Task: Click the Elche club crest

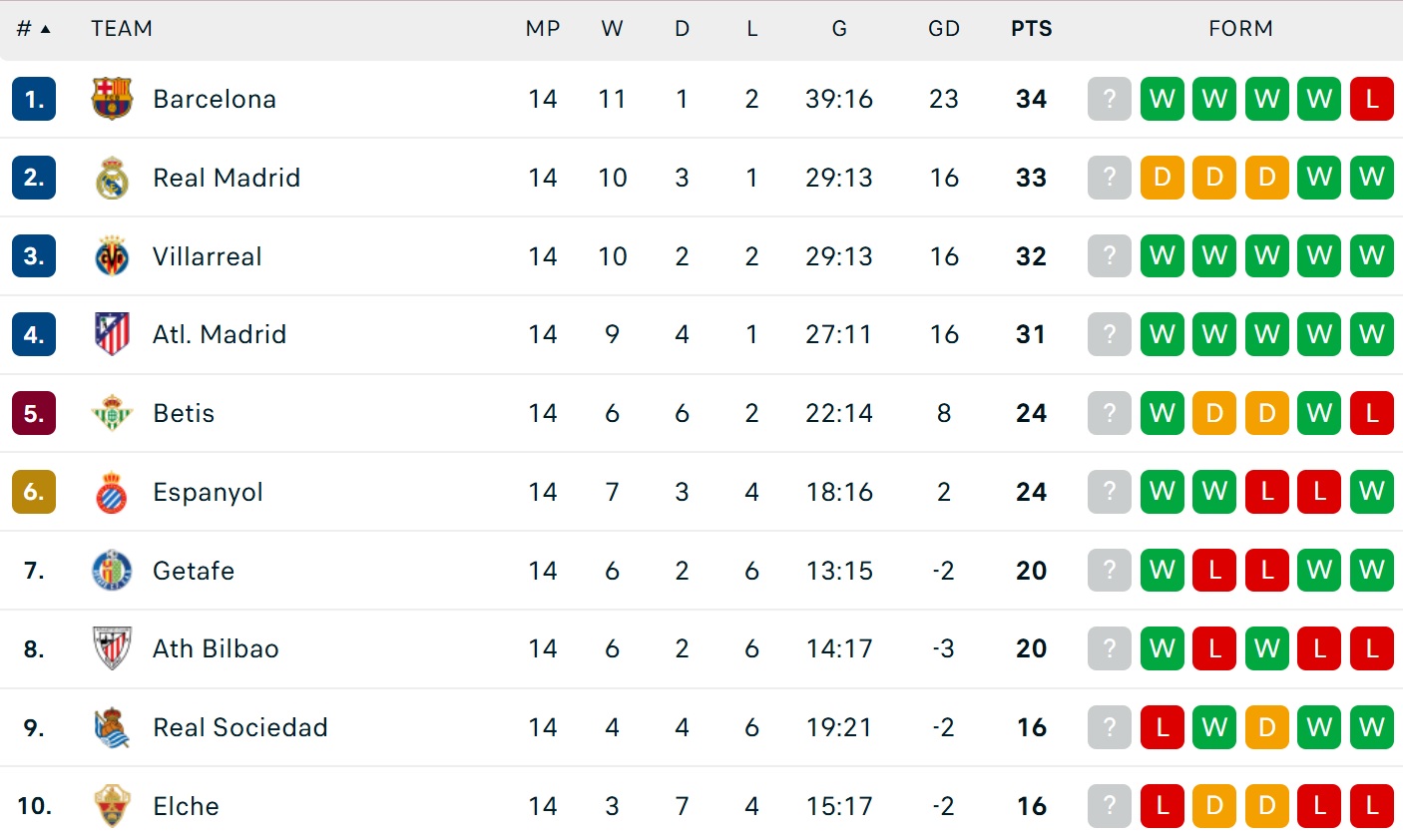Action: (112, 806)
